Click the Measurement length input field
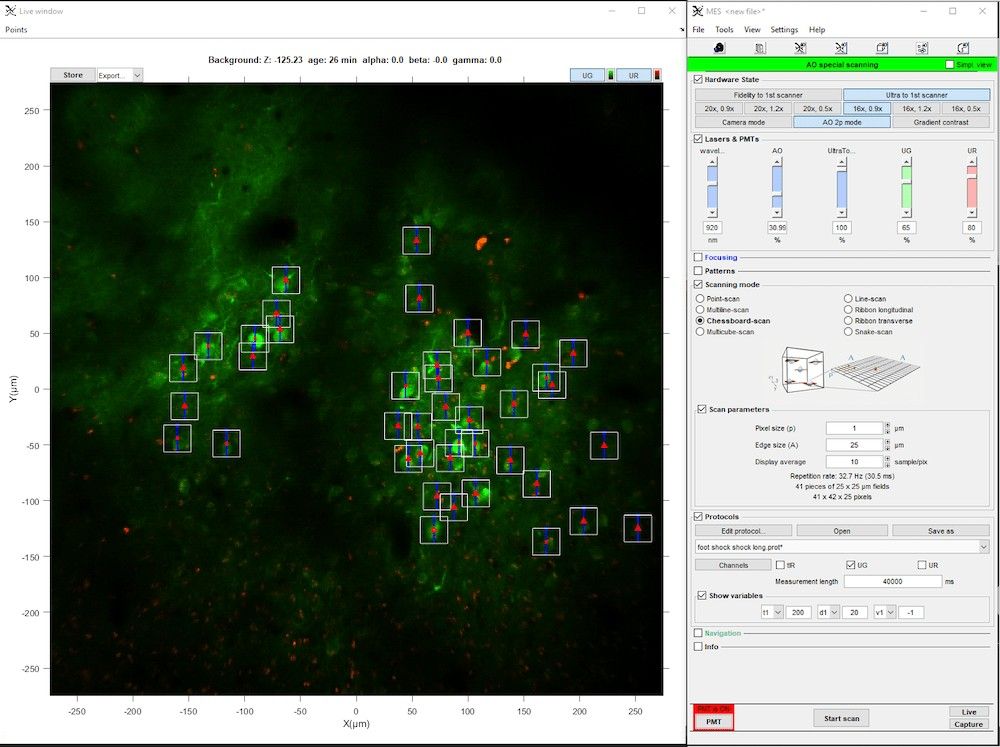Viewport: 1000px width, 747px height. (892, 581)
